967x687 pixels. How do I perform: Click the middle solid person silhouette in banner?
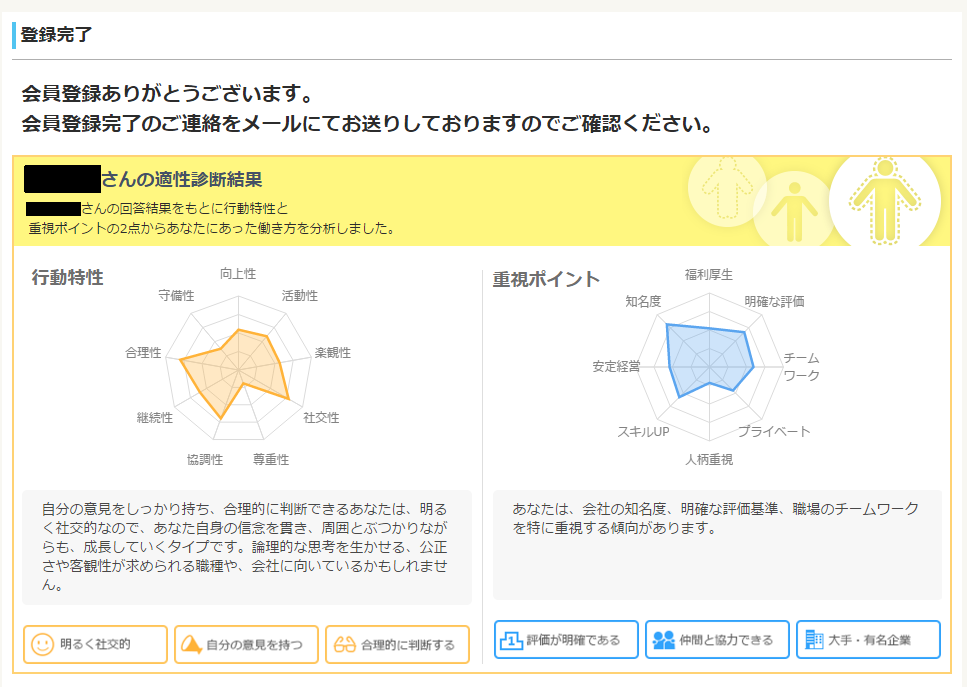click(794, 211)
